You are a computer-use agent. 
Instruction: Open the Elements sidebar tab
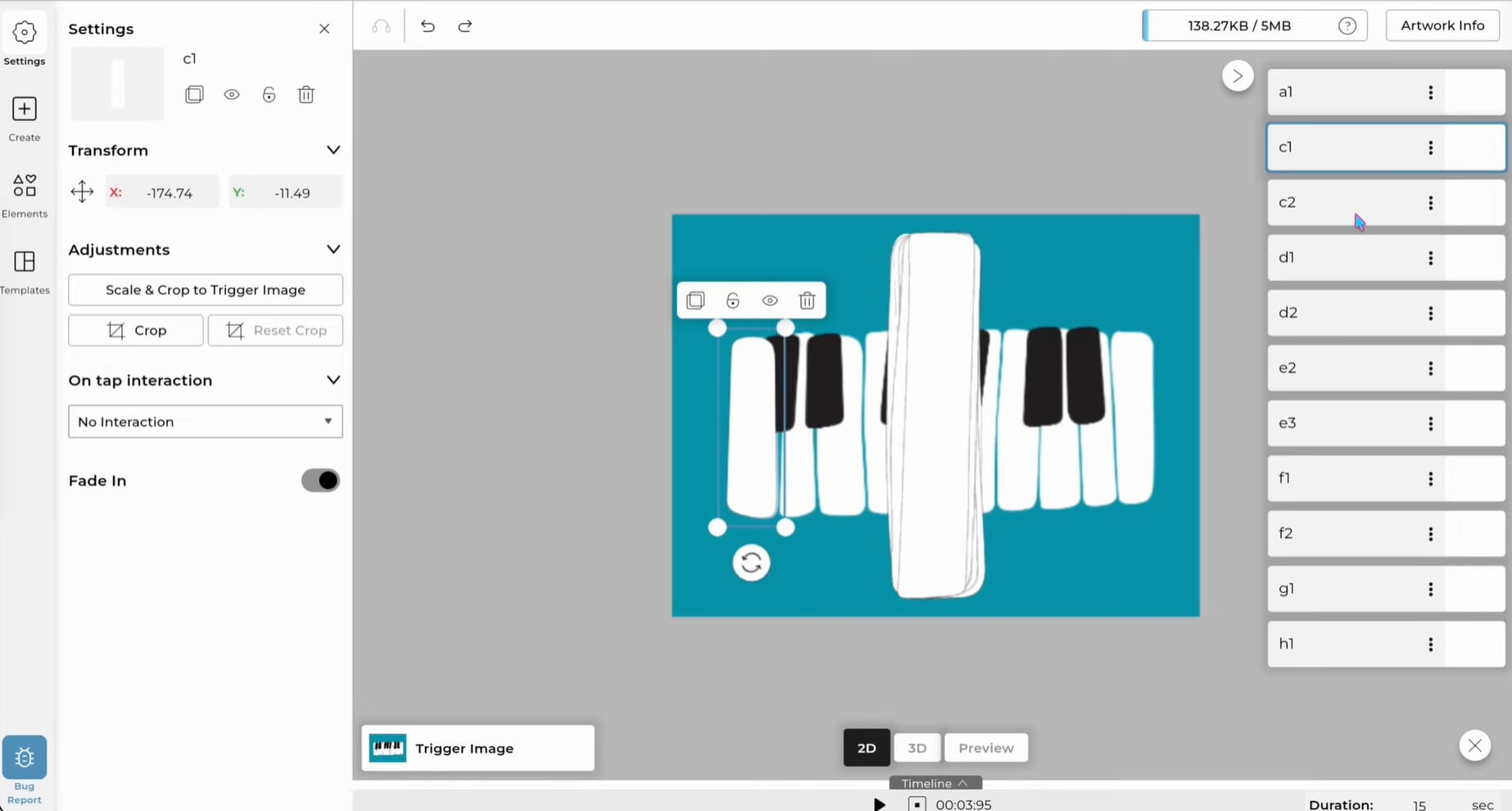point(24,195)
